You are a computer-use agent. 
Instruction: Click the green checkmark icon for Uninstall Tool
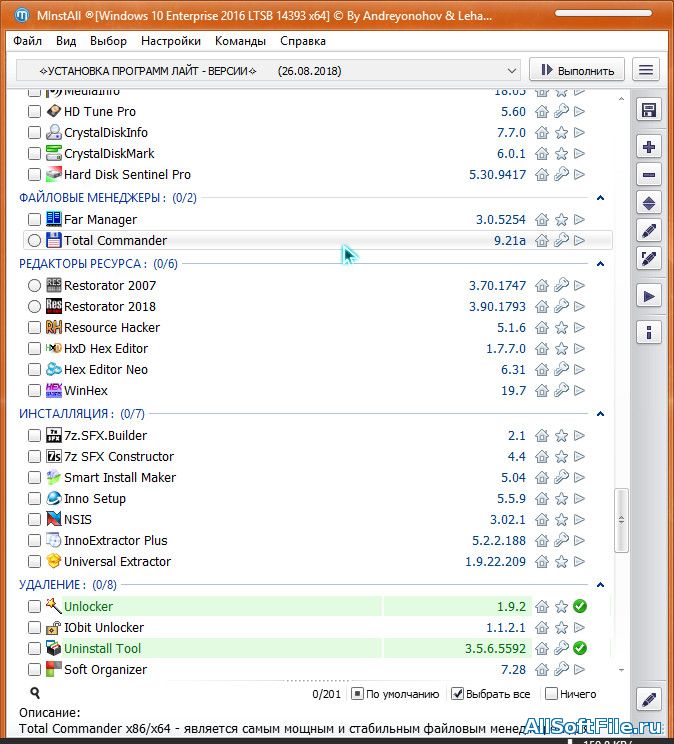(580, 648)
